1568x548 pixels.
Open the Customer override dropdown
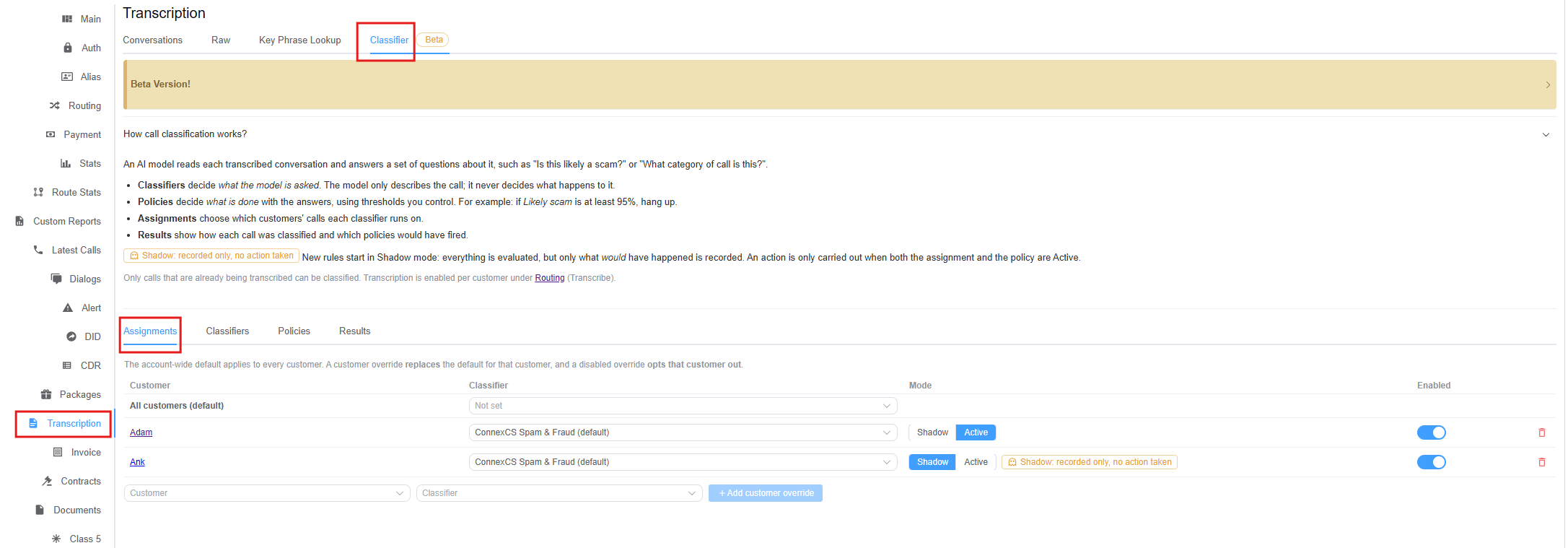267,493
